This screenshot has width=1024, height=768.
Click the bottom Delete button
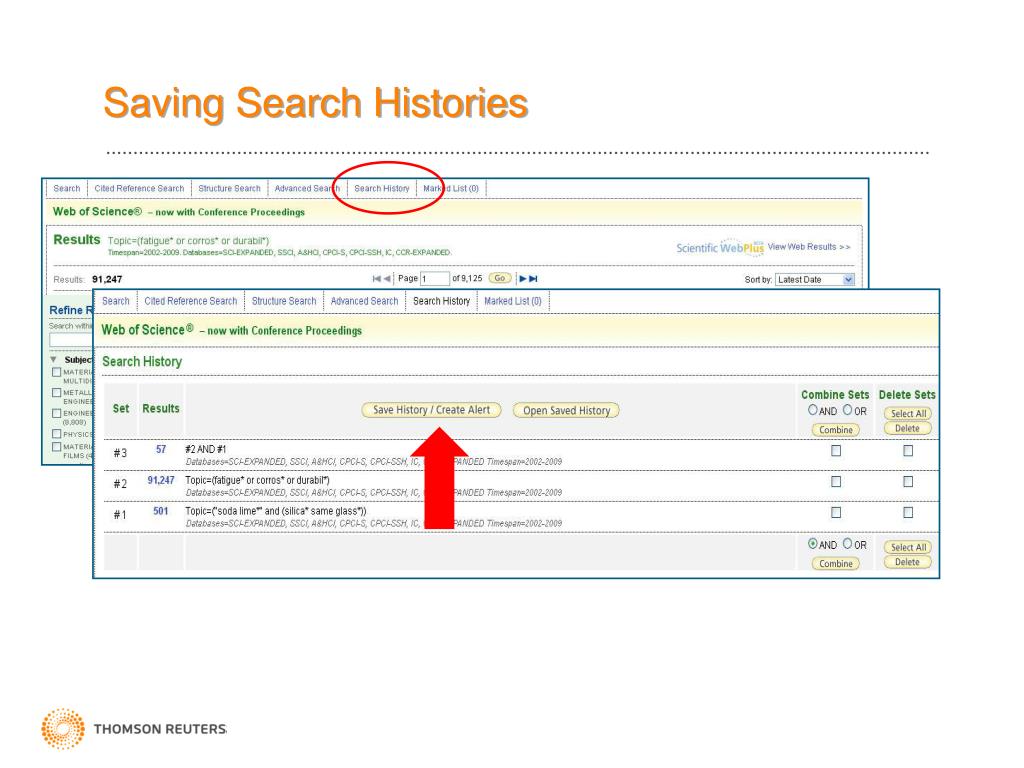click(908, 562)
